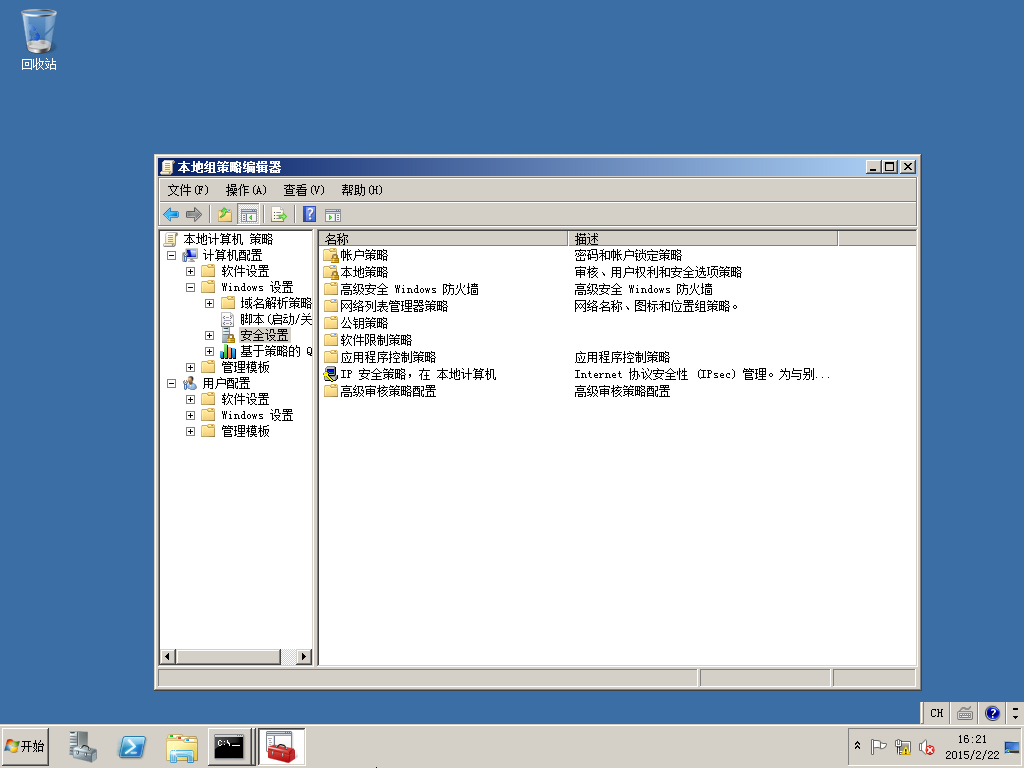This screenshot has height=768, width=1024.
Task: Open 帮助(H) menu
Action: (x=362, y=190)
